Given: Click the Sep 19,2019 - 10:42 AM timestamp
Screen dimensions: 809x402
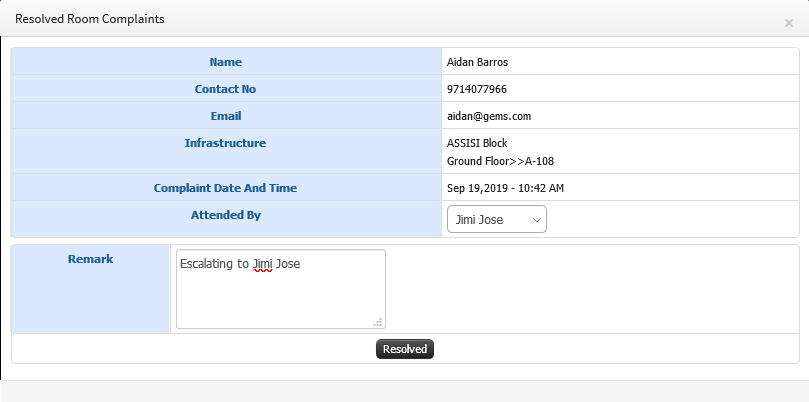Looking at the screenshot, I should tap(505, 188).
